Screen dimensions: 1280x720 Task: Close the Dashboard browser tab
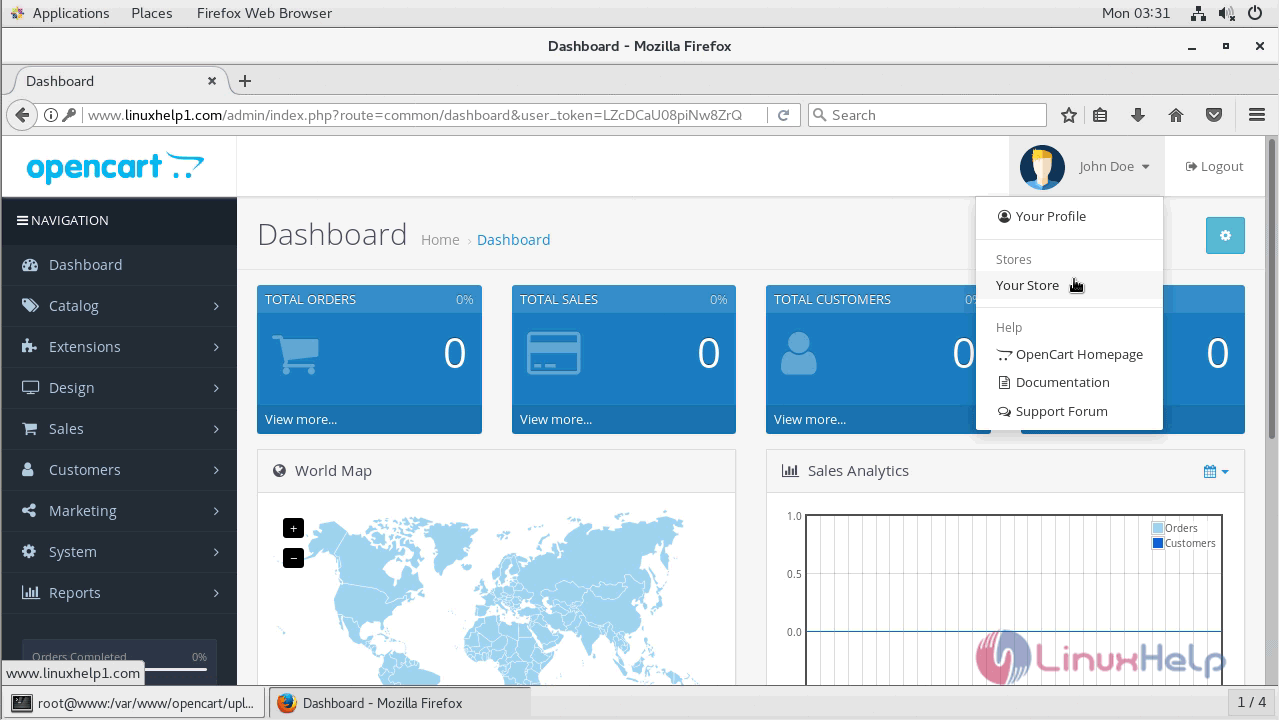(212, 81)
